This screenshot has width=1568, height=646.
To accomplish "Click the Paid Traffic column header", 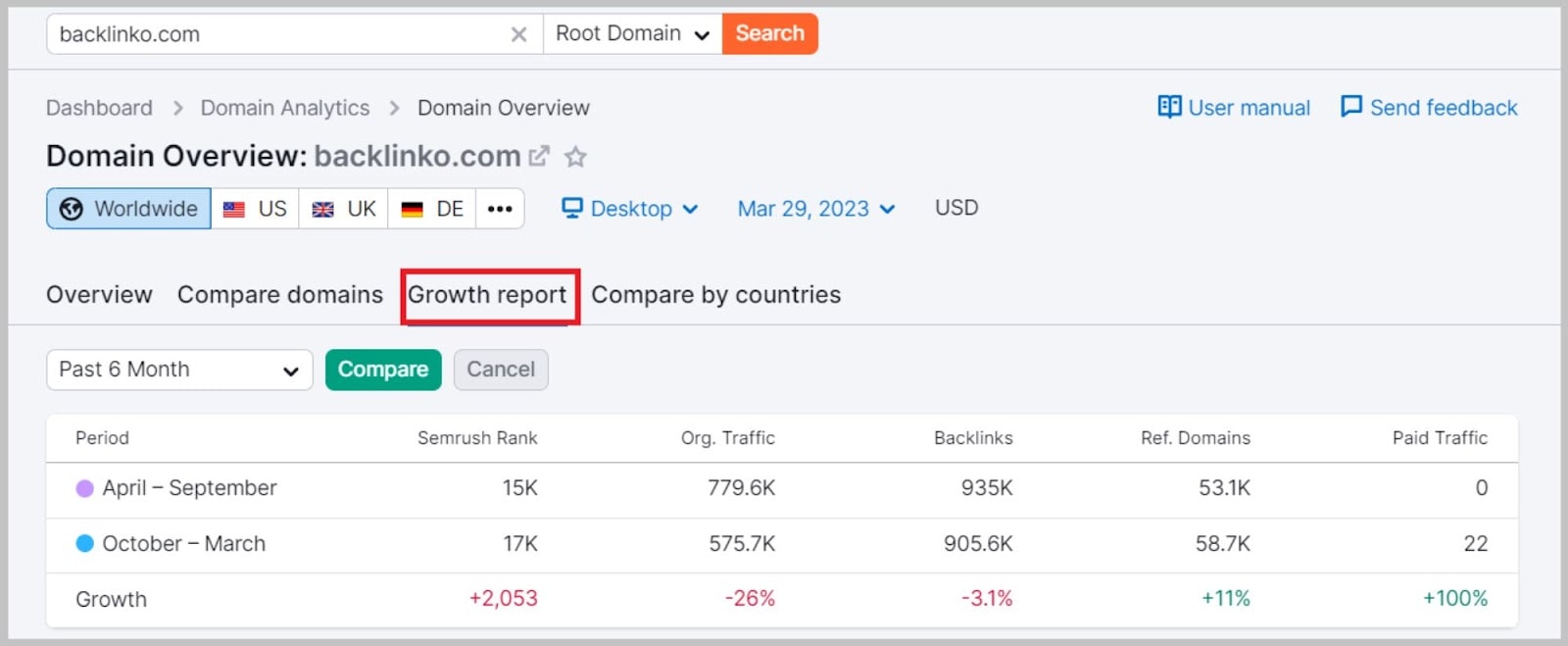I will pos(1440,438).
